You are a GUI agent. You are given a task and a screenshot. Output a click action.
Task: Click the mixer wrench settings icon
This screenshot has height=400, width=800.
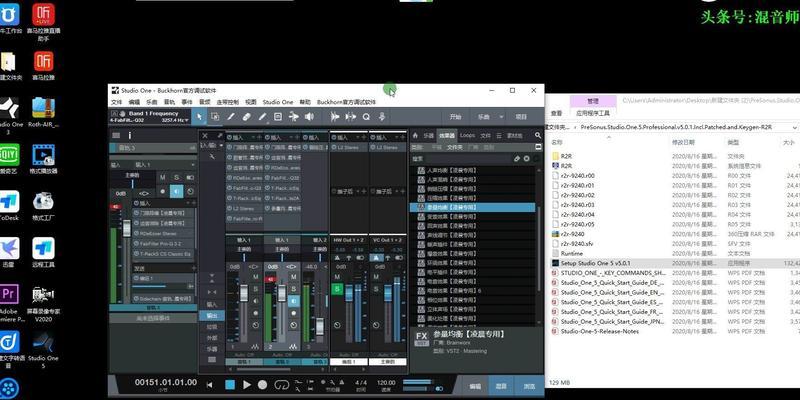(212, 157)
